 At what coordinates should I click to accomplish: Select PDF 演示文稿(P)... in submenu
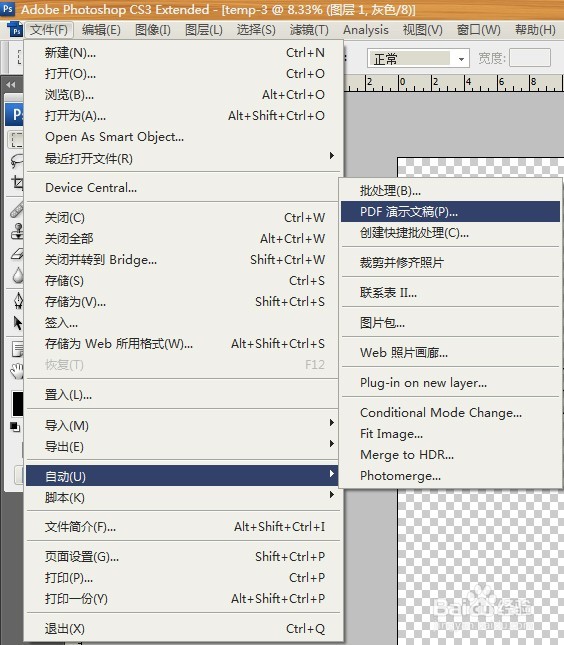click(x=450, y=211)
